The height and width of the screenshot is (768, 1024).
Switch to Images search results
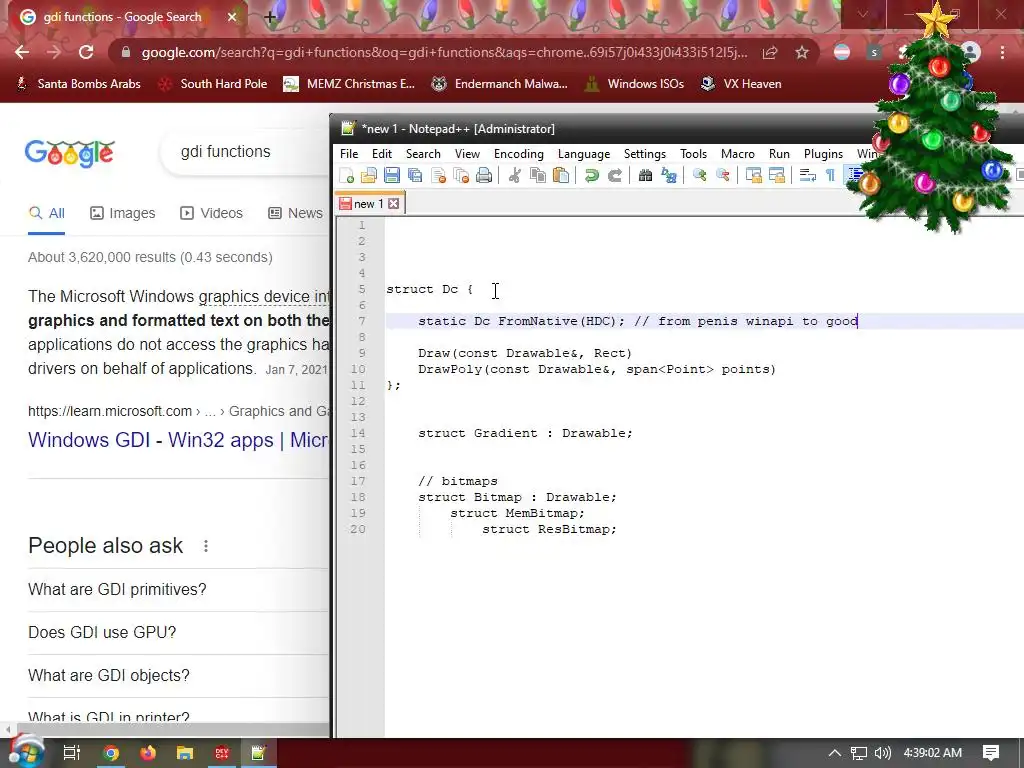(x=123, y=214)
